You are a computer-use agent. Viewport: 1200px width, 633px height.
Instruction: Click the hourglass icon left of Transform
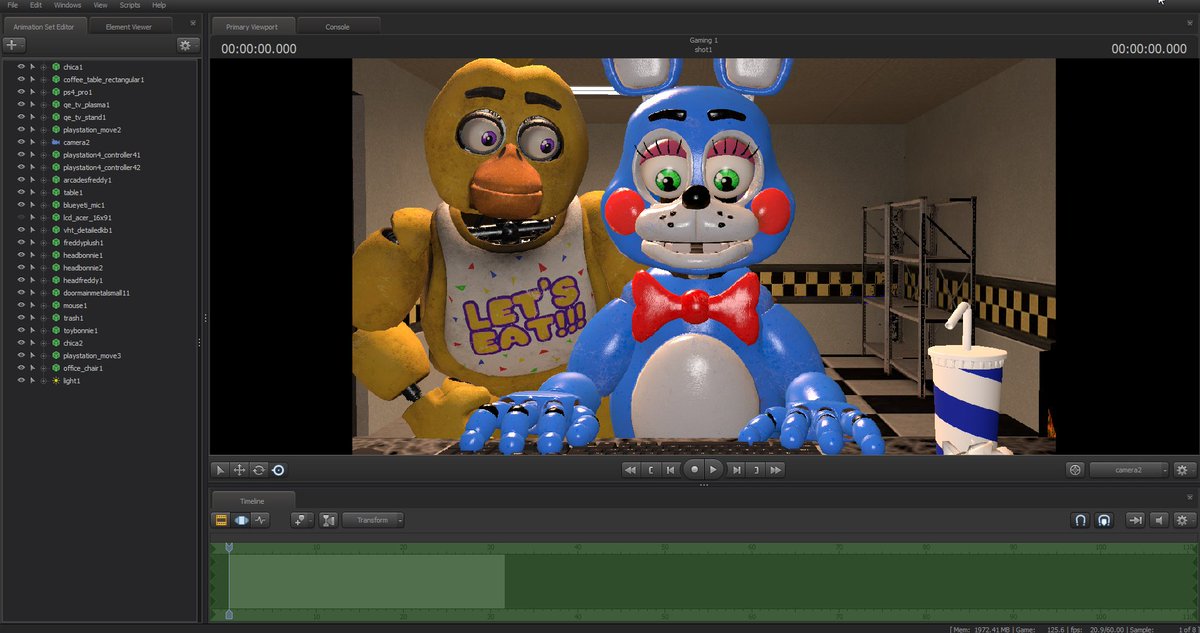(329, 520)
